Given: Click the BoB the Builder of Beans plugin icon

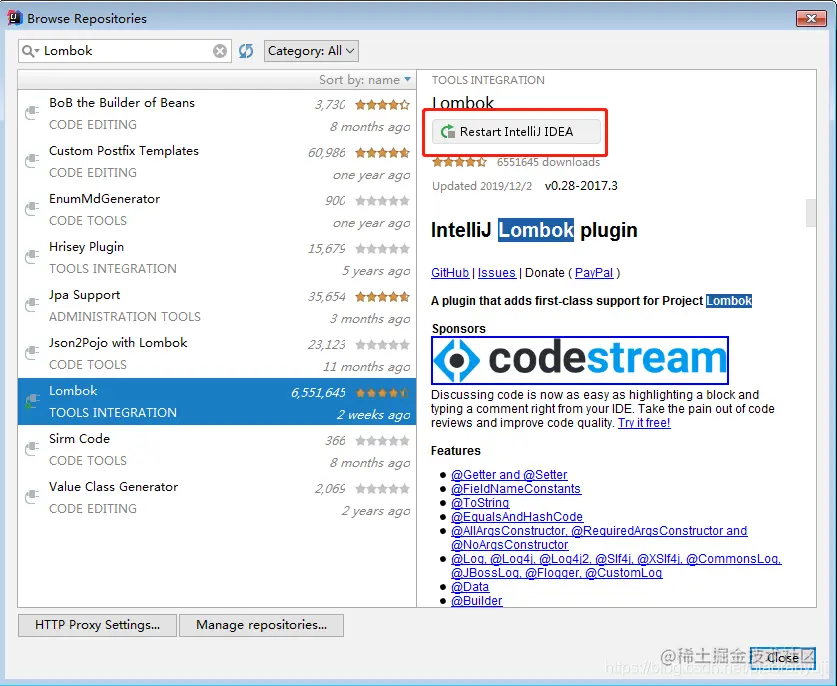Looking at the screenshot, I should click(32, 113).
